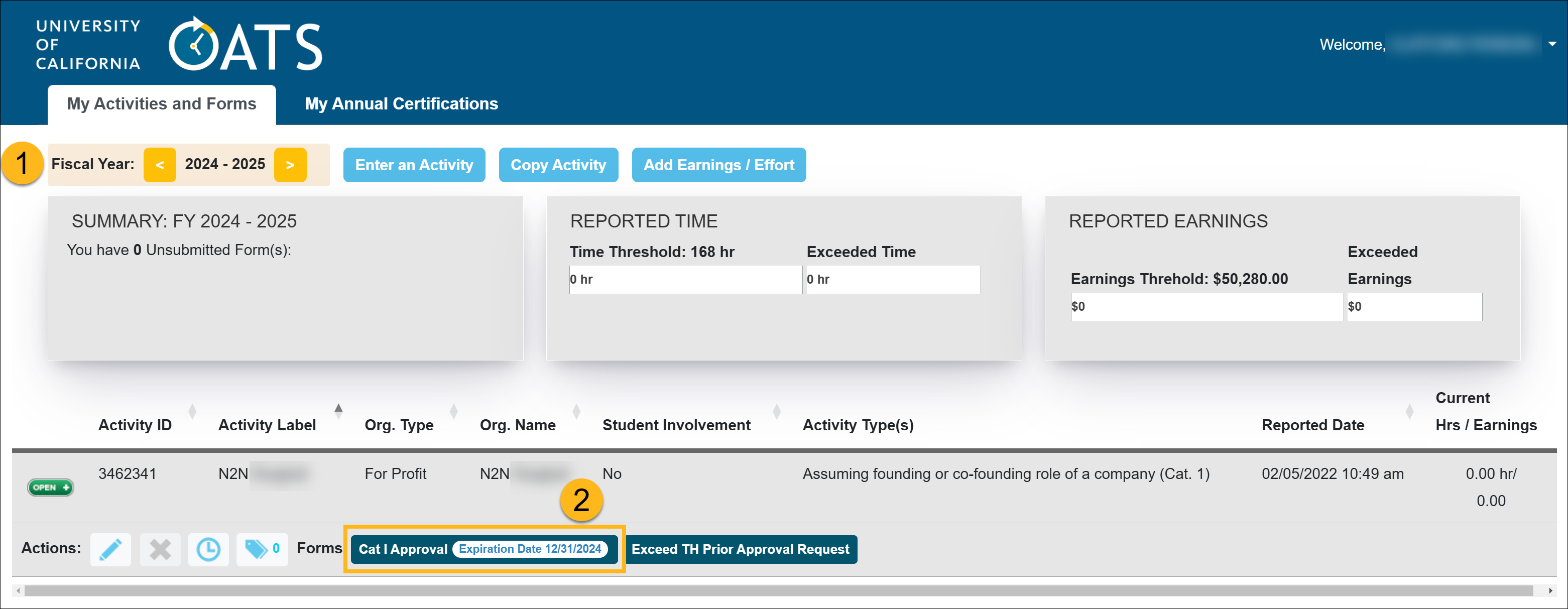Go to next fiscal year arrow
1568x609 pixels.
pos(290,165)
